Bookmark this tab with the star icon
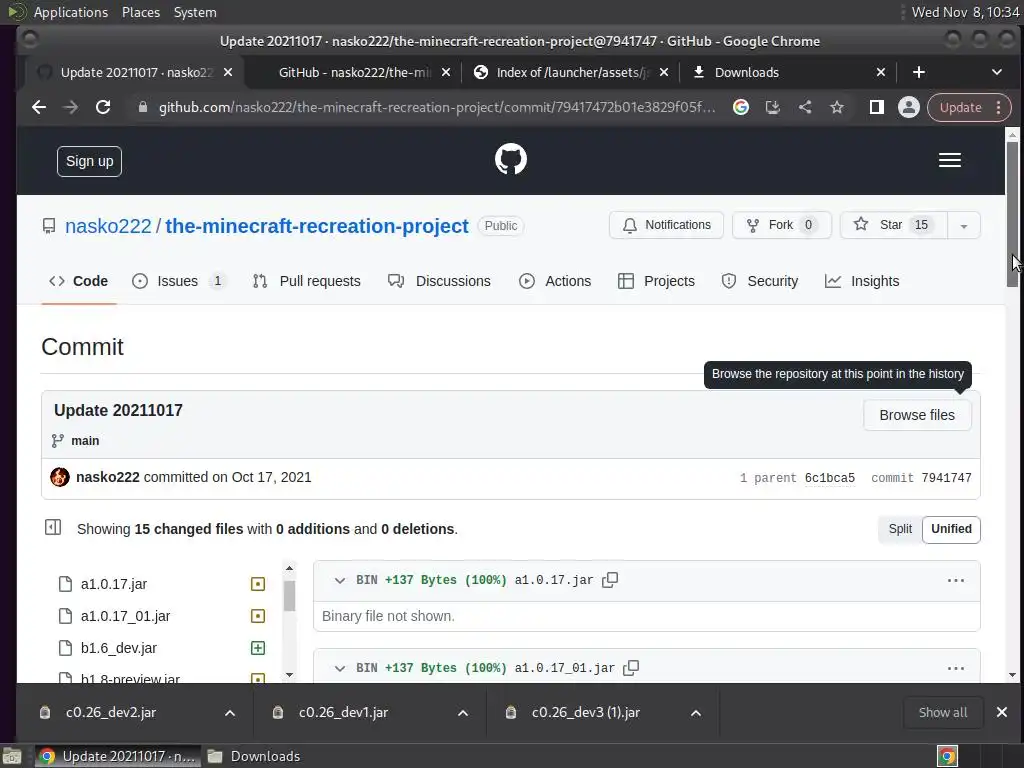The height and width of the screenshot is (768, 1024). click(x=837, y=107)
